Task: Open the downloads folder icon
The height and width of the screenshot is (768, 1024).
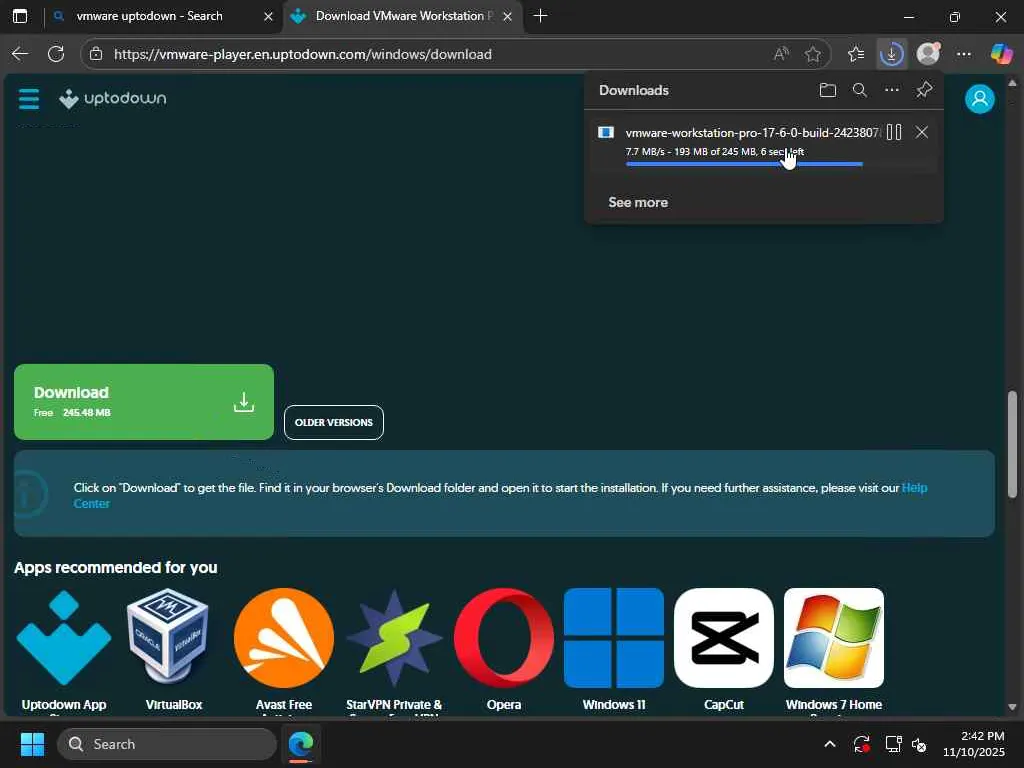Action: [x=827, y=90]
